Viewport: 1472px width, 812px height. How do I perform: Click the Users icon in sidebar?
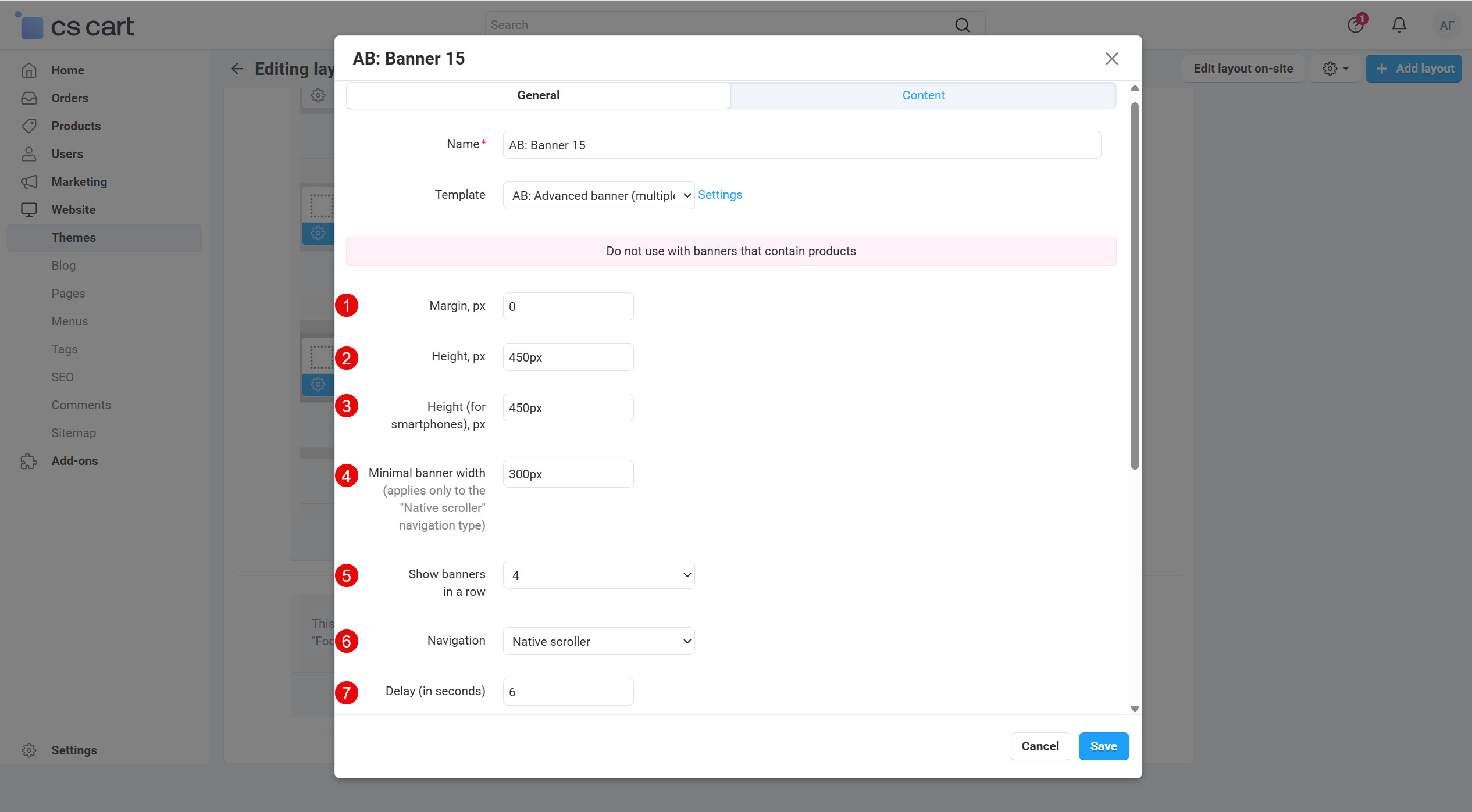click(x=28, y=153)
